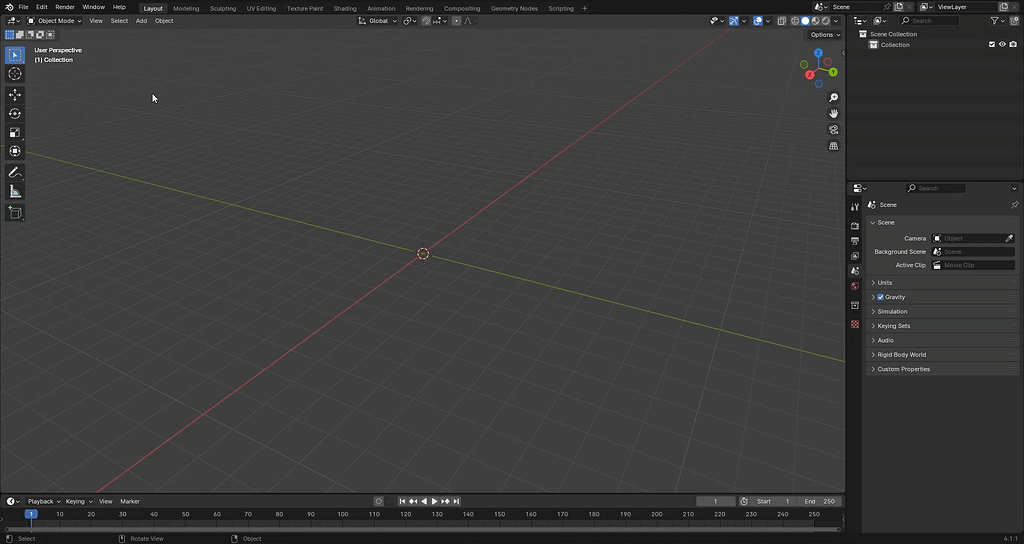Switch to Wireframe viewport shading

(795, 21)
